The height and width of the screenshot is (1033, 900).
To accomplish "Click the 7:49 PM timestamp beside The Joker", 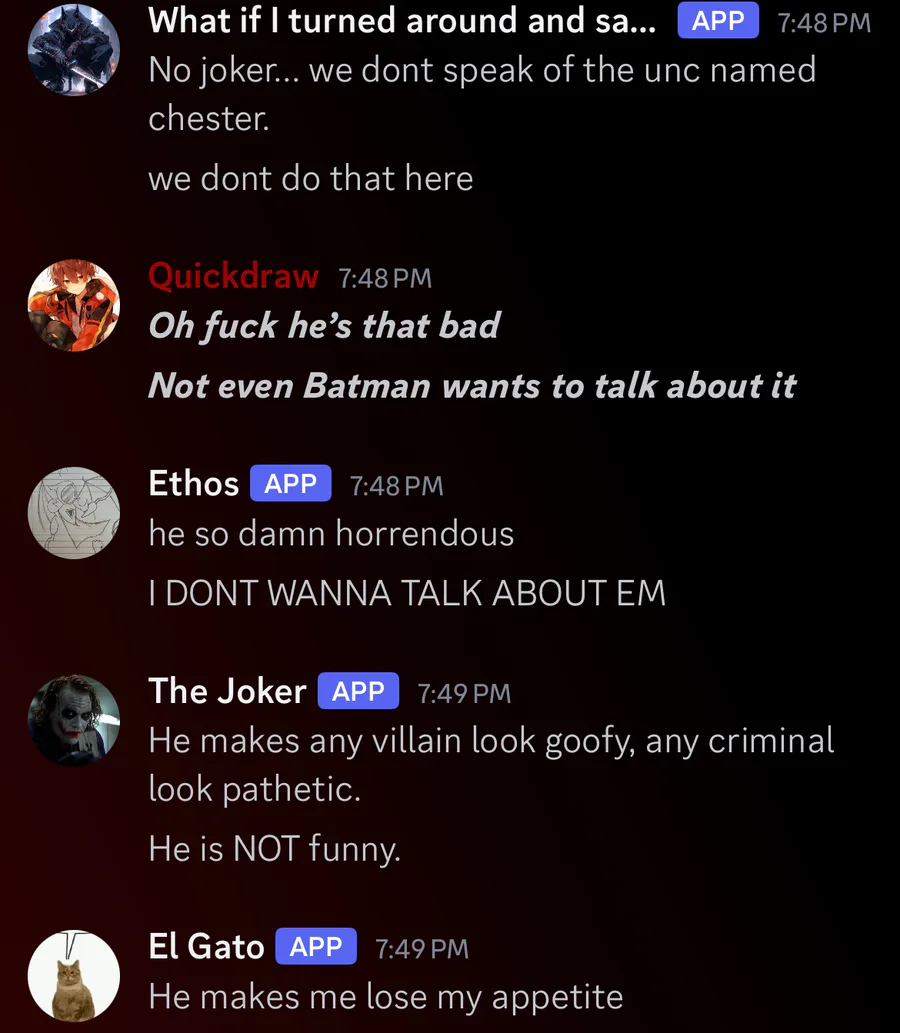I will 464,693.
